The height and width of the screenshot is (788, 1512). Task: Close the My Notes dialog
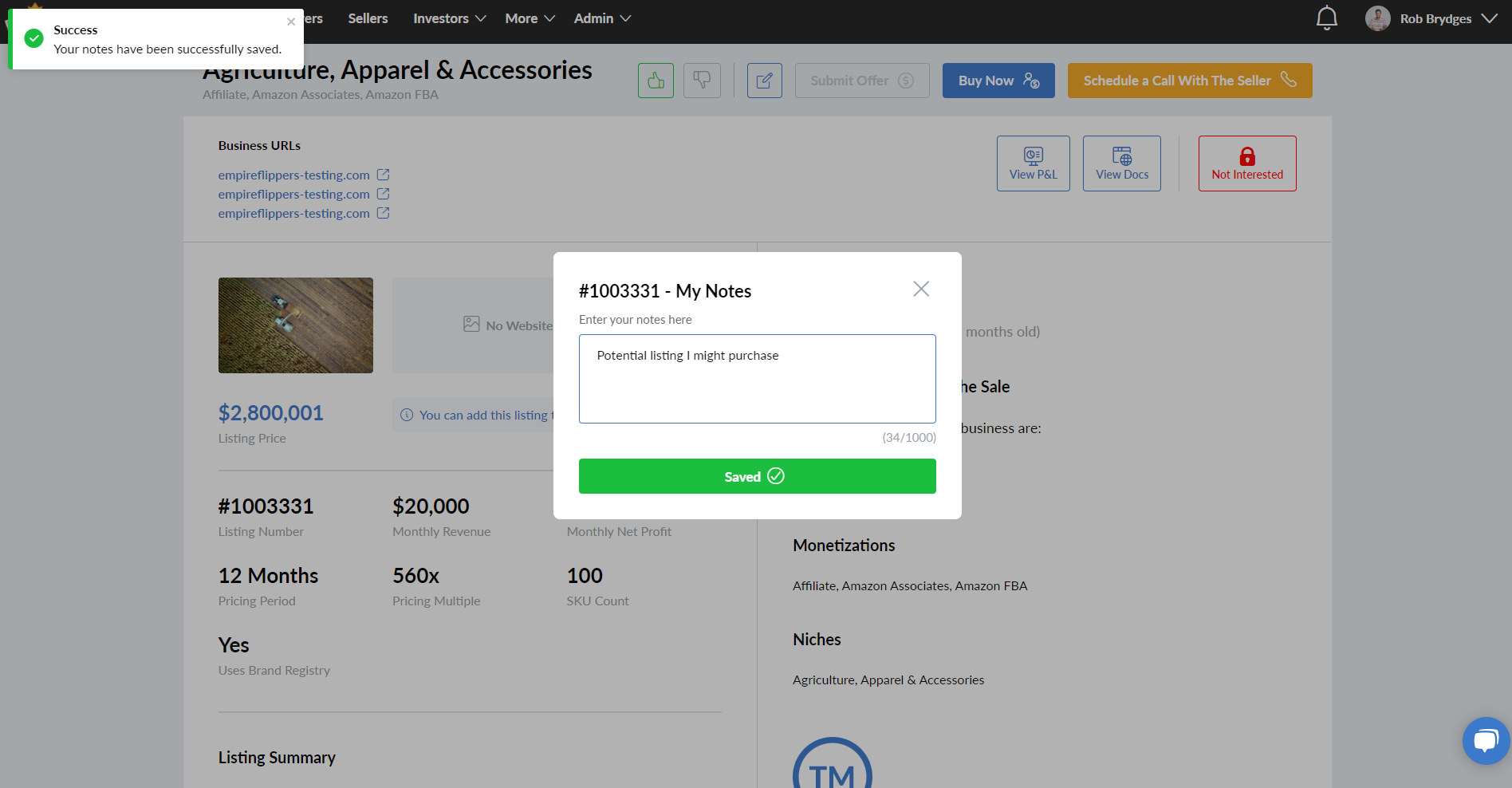[921, 289]
